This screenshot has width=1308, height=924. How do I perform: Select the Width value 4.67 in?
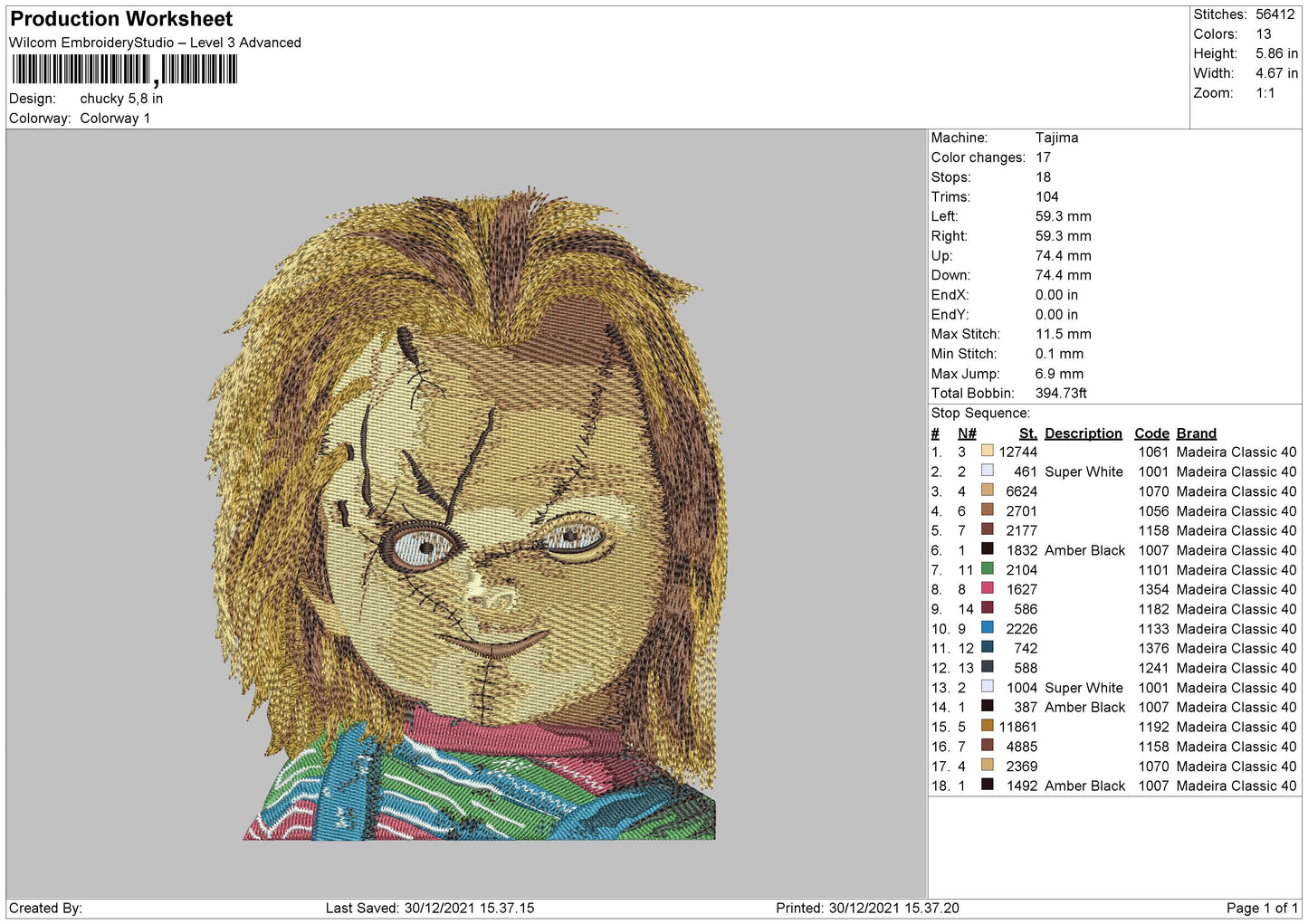tap(1276, 73)
